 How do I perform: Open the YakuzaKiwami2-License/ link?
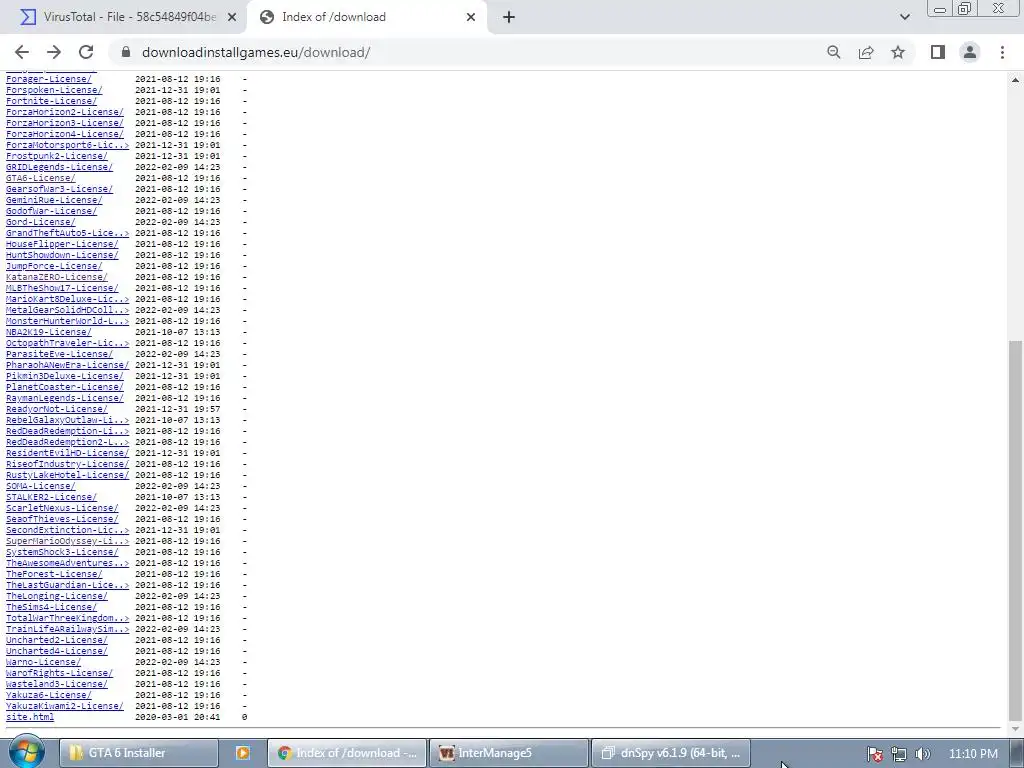point(65,705)
